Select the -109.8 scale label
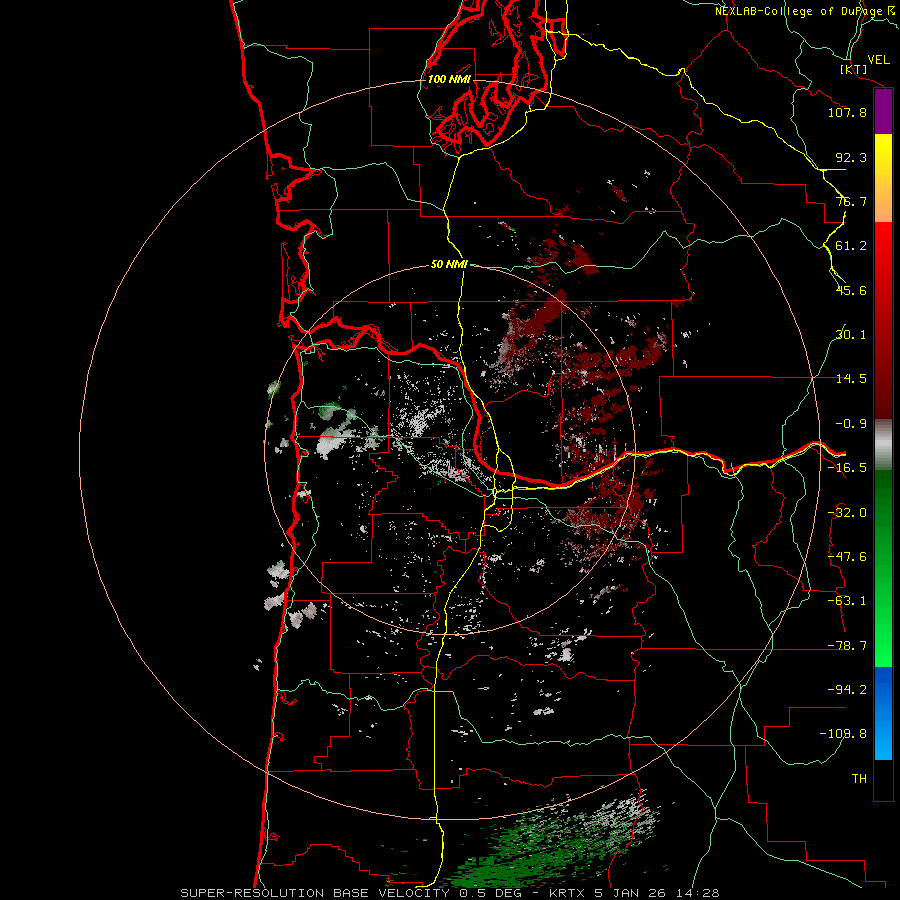The width and height of the screenshot is (900, 900). point(843,734)
